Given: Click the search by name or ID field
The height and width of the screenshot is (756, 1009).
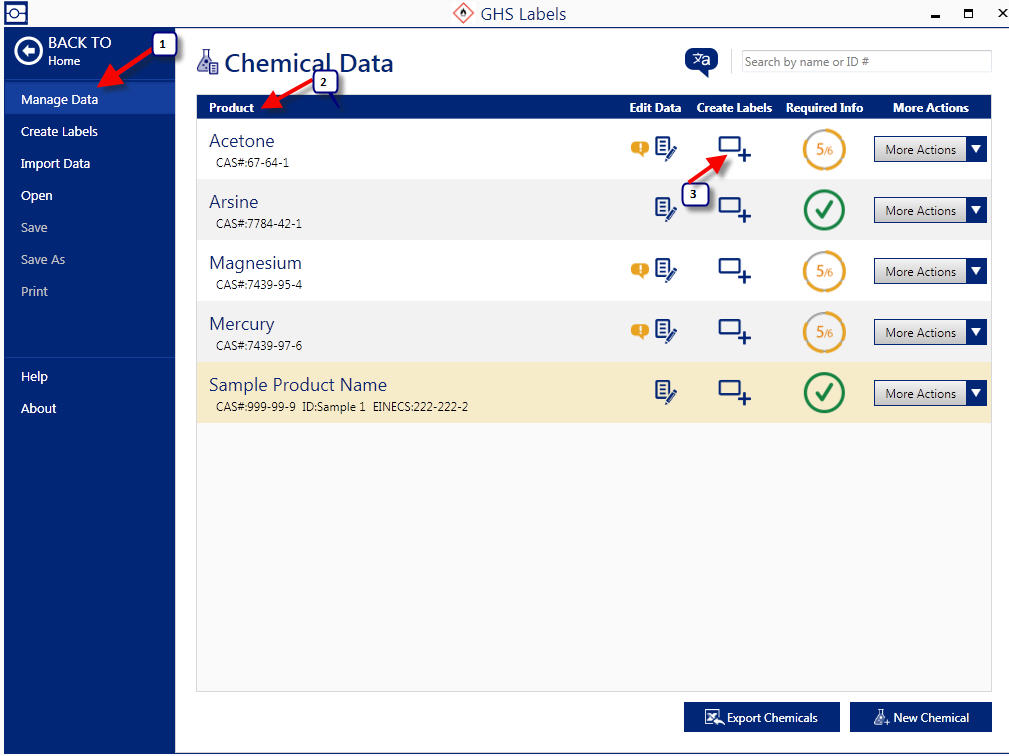Looking at the screenshot, I should pos(865,62).
